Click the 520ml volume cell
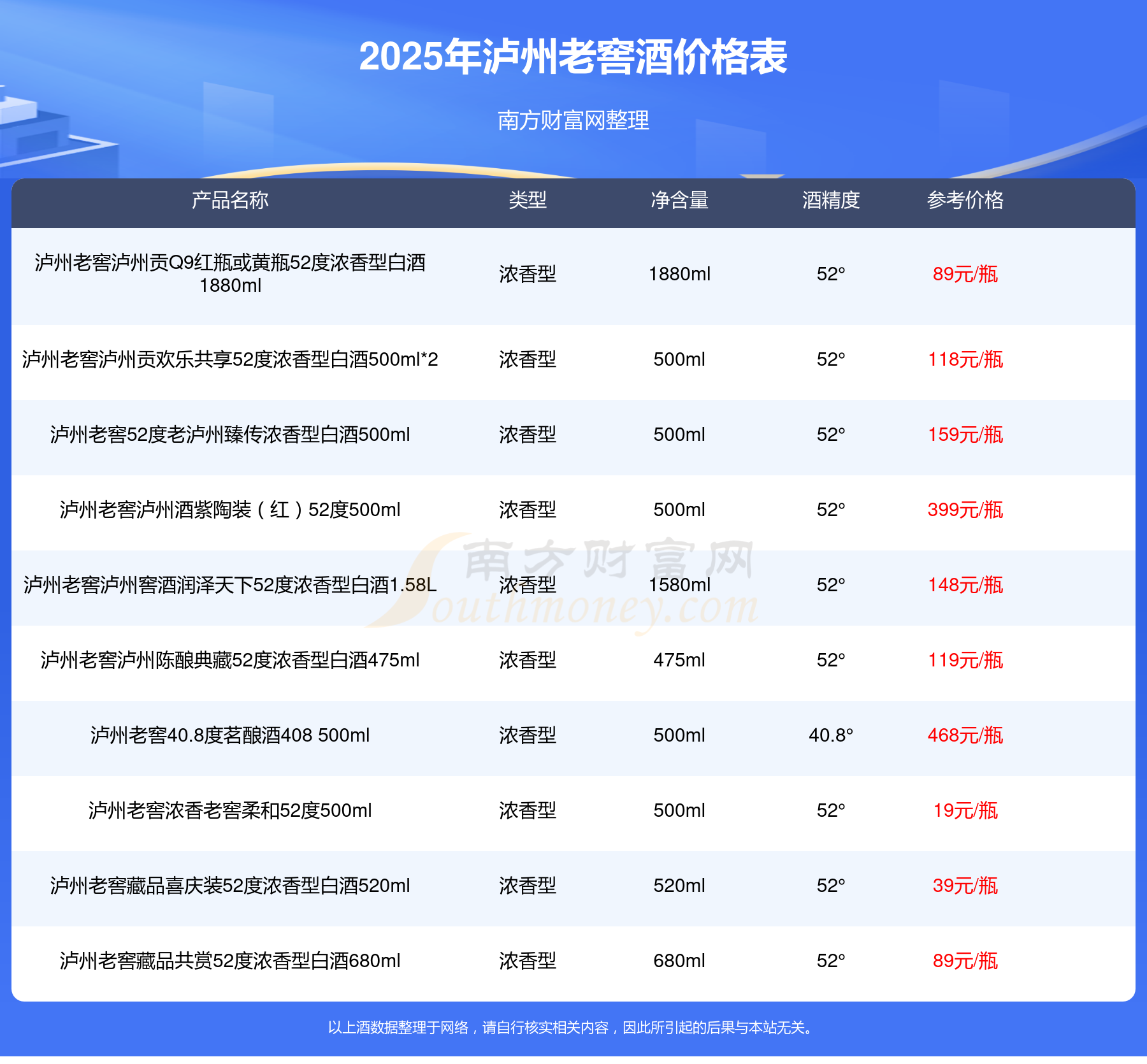Image resolution: width=1147 pixels, height=1064 pixels. pos(679,886)
